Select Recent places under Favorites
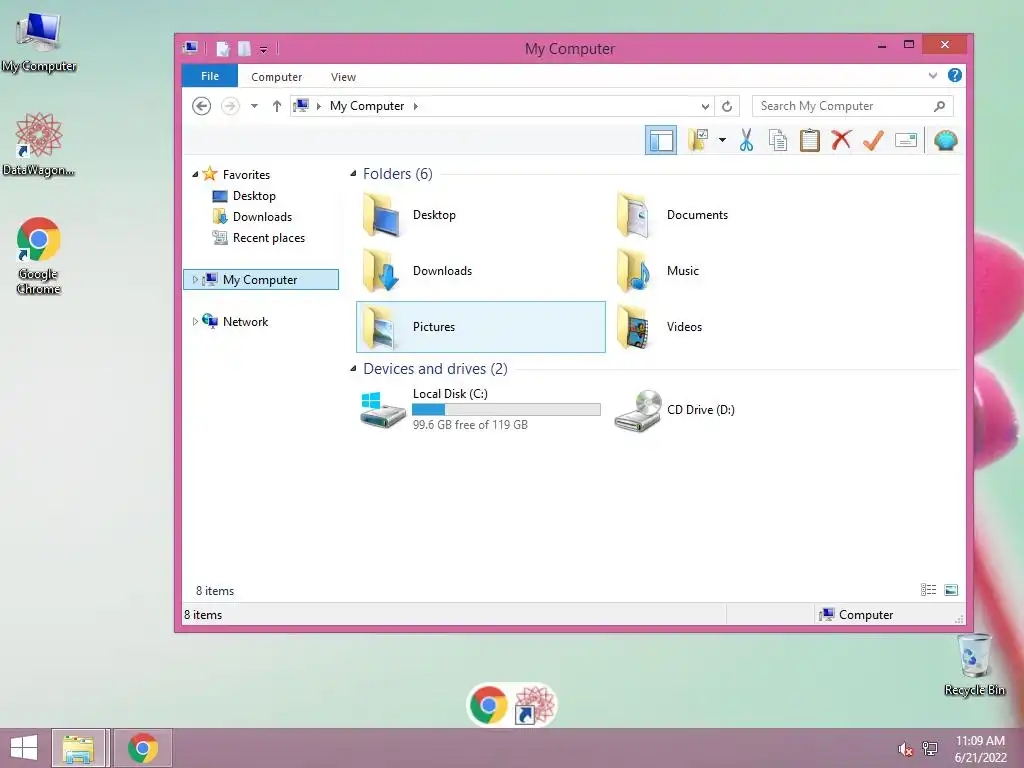 [x=268, y=238]
